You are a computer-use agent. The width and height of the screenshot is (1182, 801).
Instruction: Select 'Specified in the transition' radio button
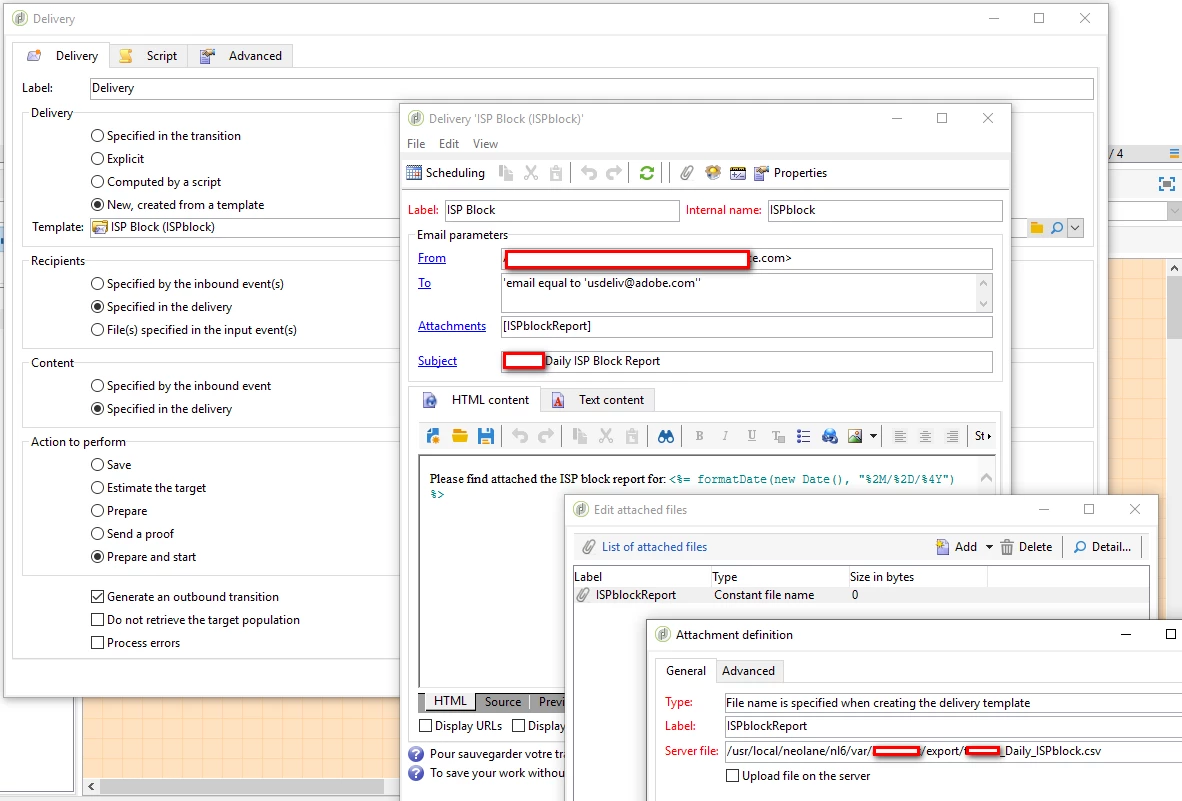(97, 136)
